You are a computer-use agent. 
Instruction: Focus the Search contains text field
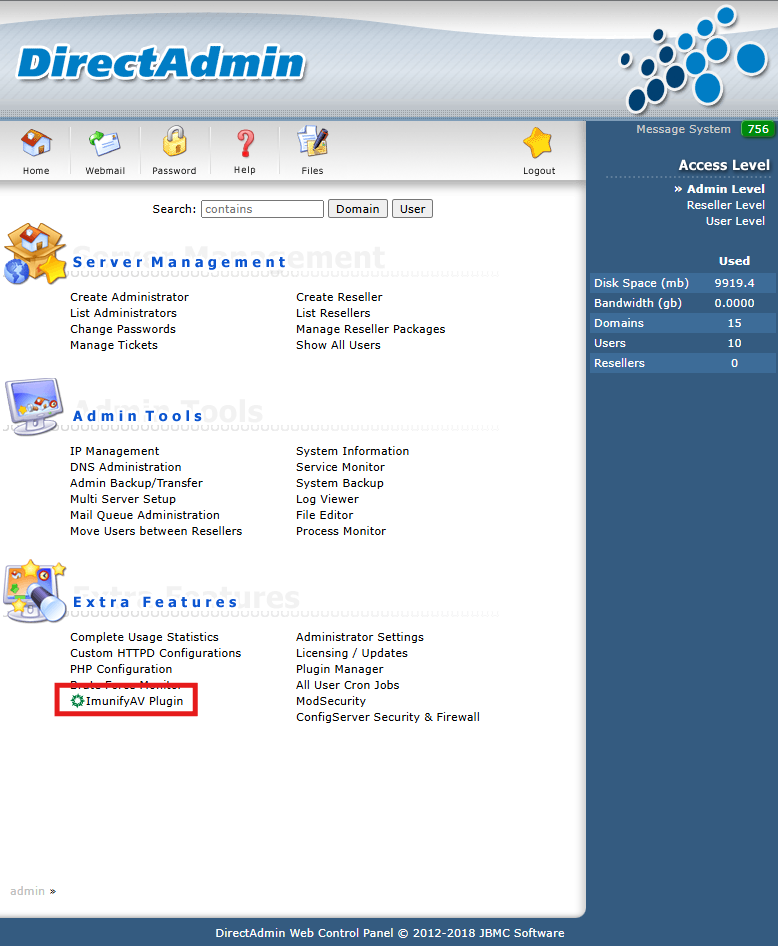[262, 209]
